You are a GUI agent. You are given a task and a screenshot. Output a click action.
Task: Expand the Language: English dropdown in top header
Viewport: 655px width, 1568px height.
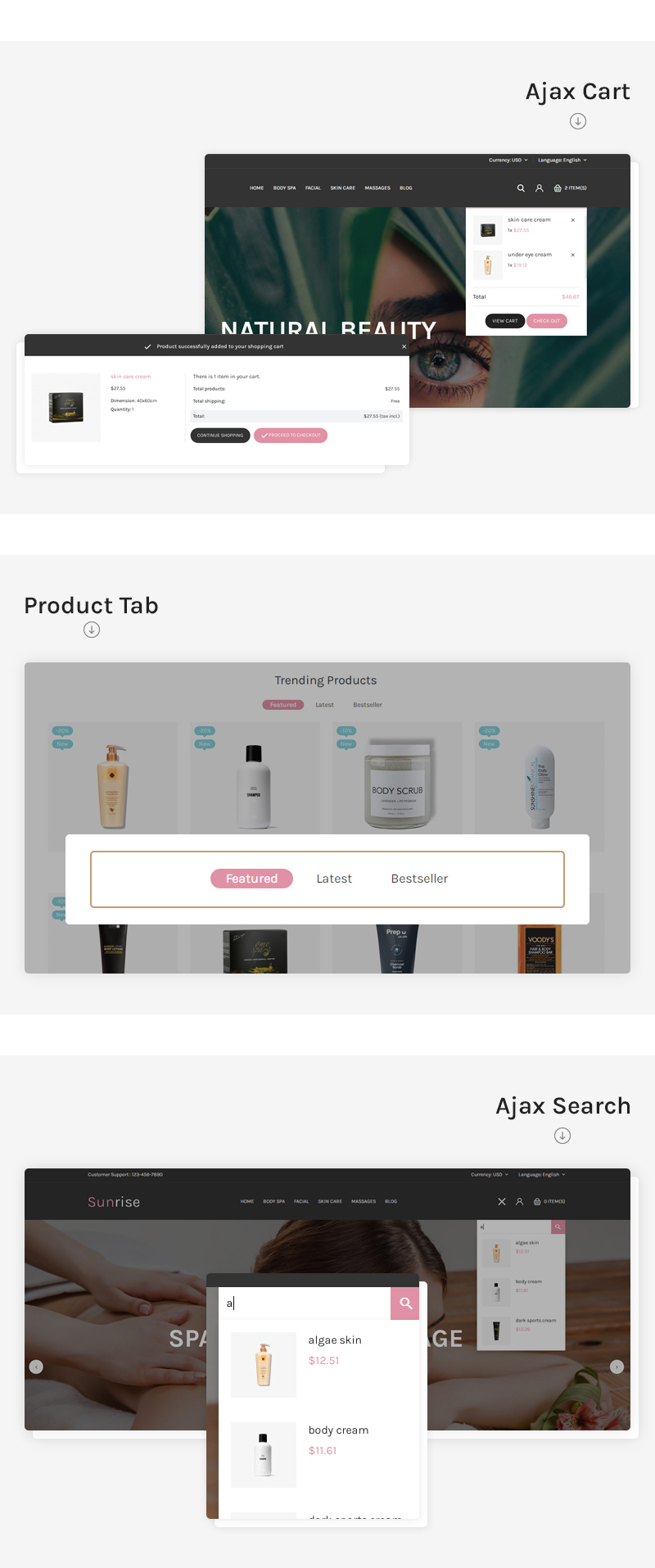(562, 160)
